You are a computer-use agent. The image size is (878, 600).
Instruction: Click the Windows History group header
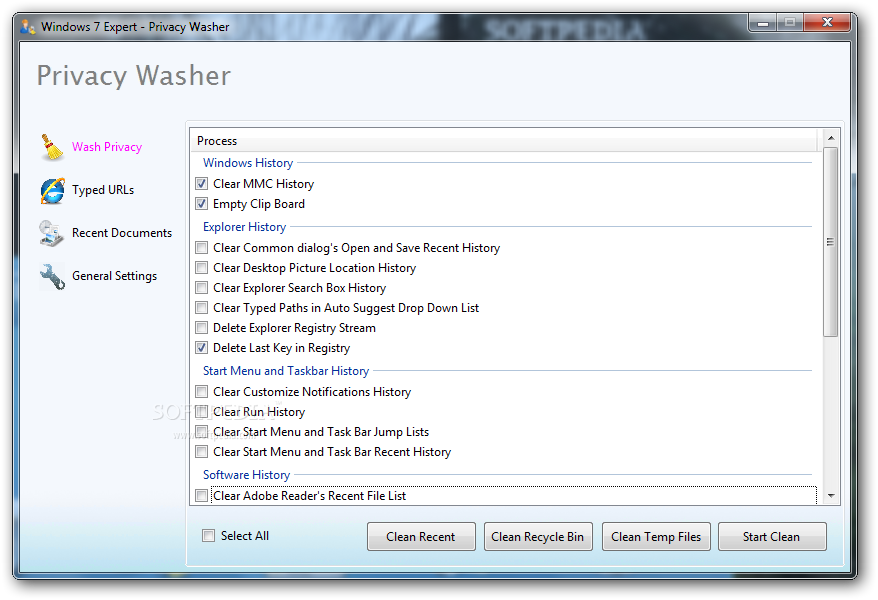pos(248,163)
